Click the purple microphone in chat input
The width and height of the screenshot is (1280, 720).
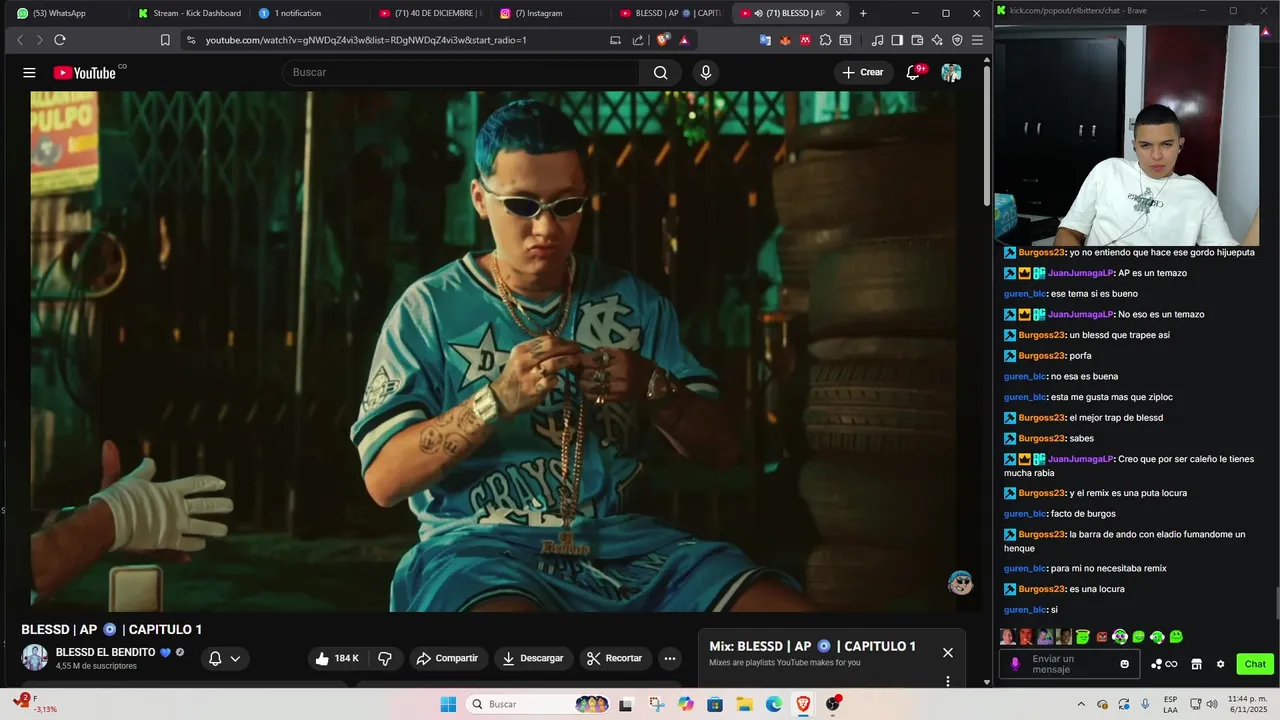coord(1015,664)
